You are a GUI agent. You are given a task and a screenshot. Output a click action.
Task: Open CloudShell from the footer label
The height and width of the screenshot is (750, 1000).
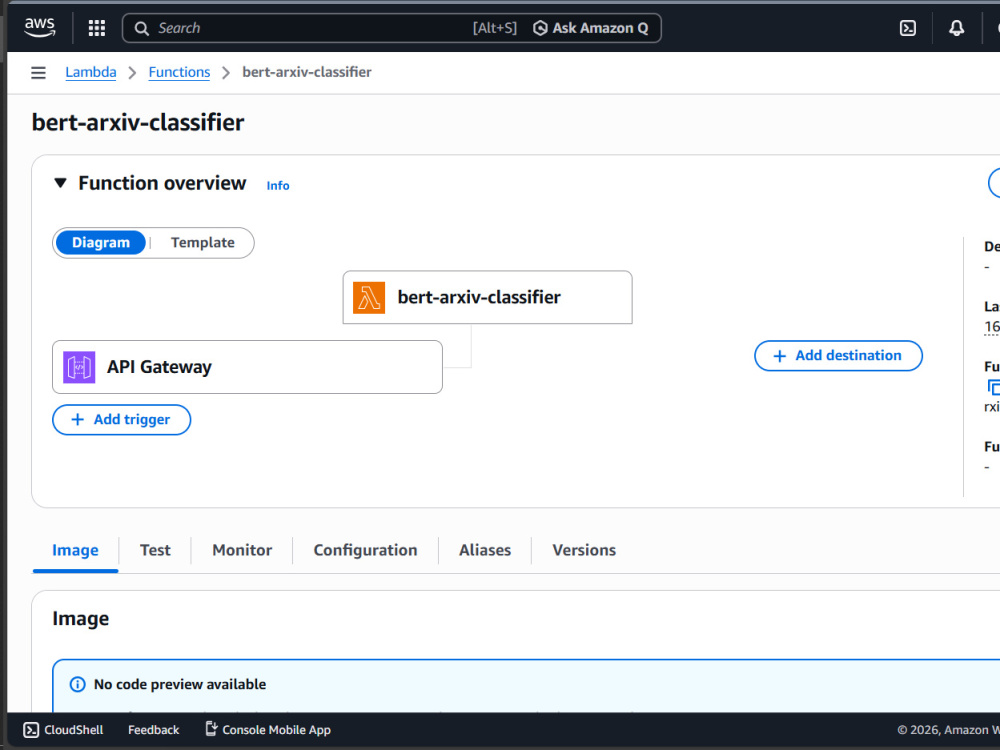pyautogui.click(x=73, y=730)
